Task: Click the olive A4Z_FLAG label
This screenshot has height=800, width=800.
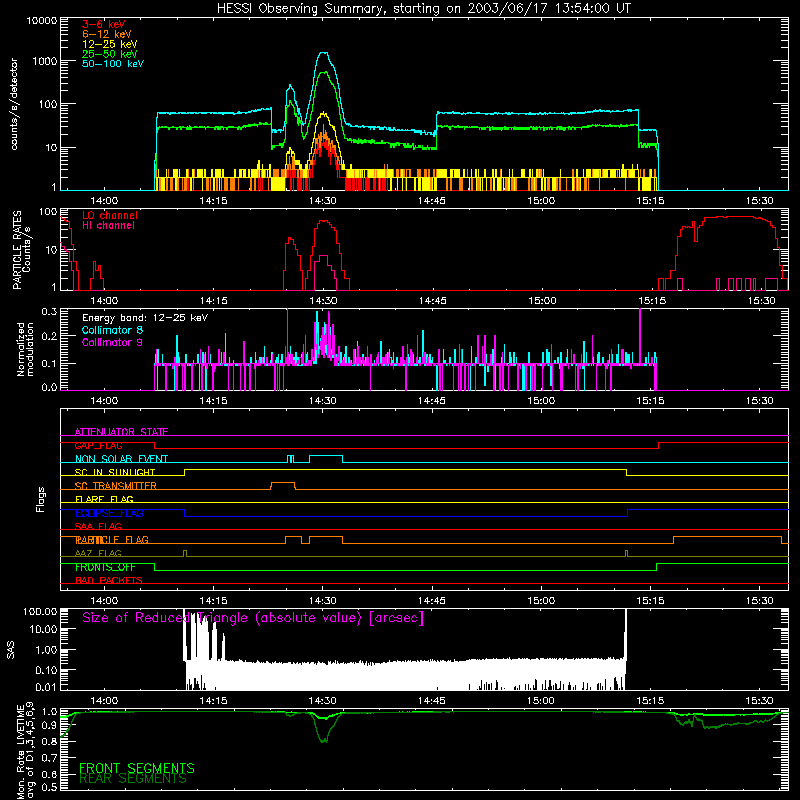Action: coord(98,553)
